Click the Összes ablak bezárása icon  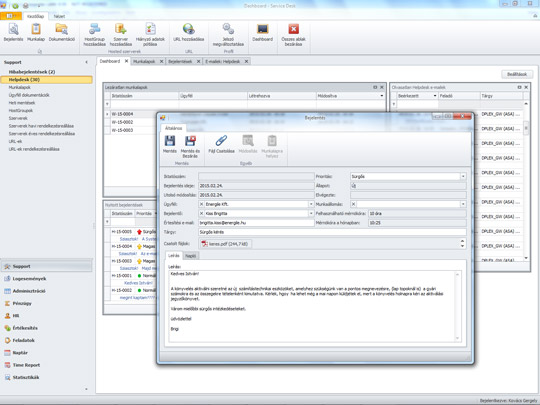(x=293, y=29)
